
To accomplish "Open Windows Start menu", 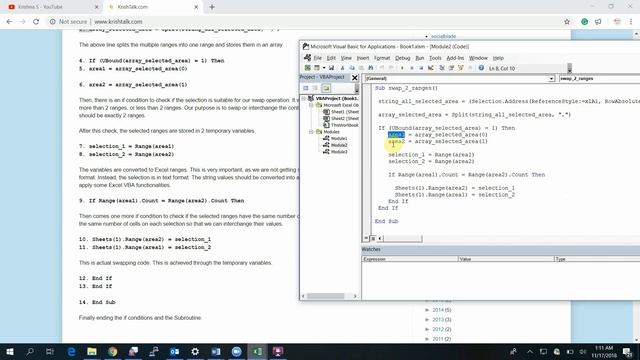I will click(x=10, y=351).
